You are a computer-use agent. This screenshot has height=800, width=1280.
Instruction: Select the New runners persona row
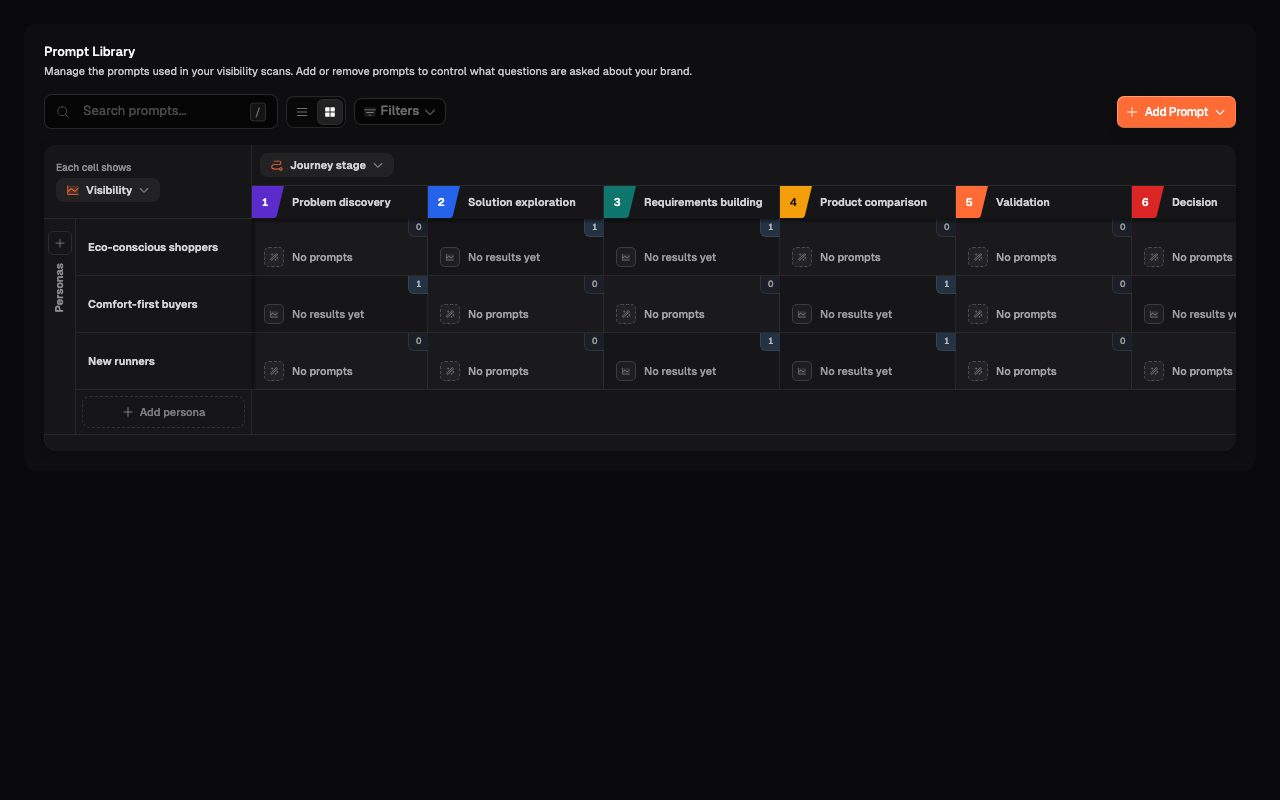pyautogui.click(x=164, y=361)
